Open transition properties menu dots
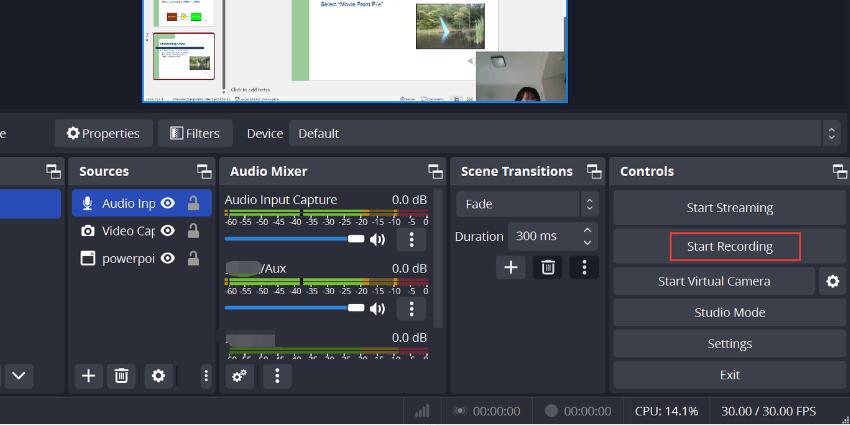Viewport: 850px width, 425px height. click(x=584, y=267)
